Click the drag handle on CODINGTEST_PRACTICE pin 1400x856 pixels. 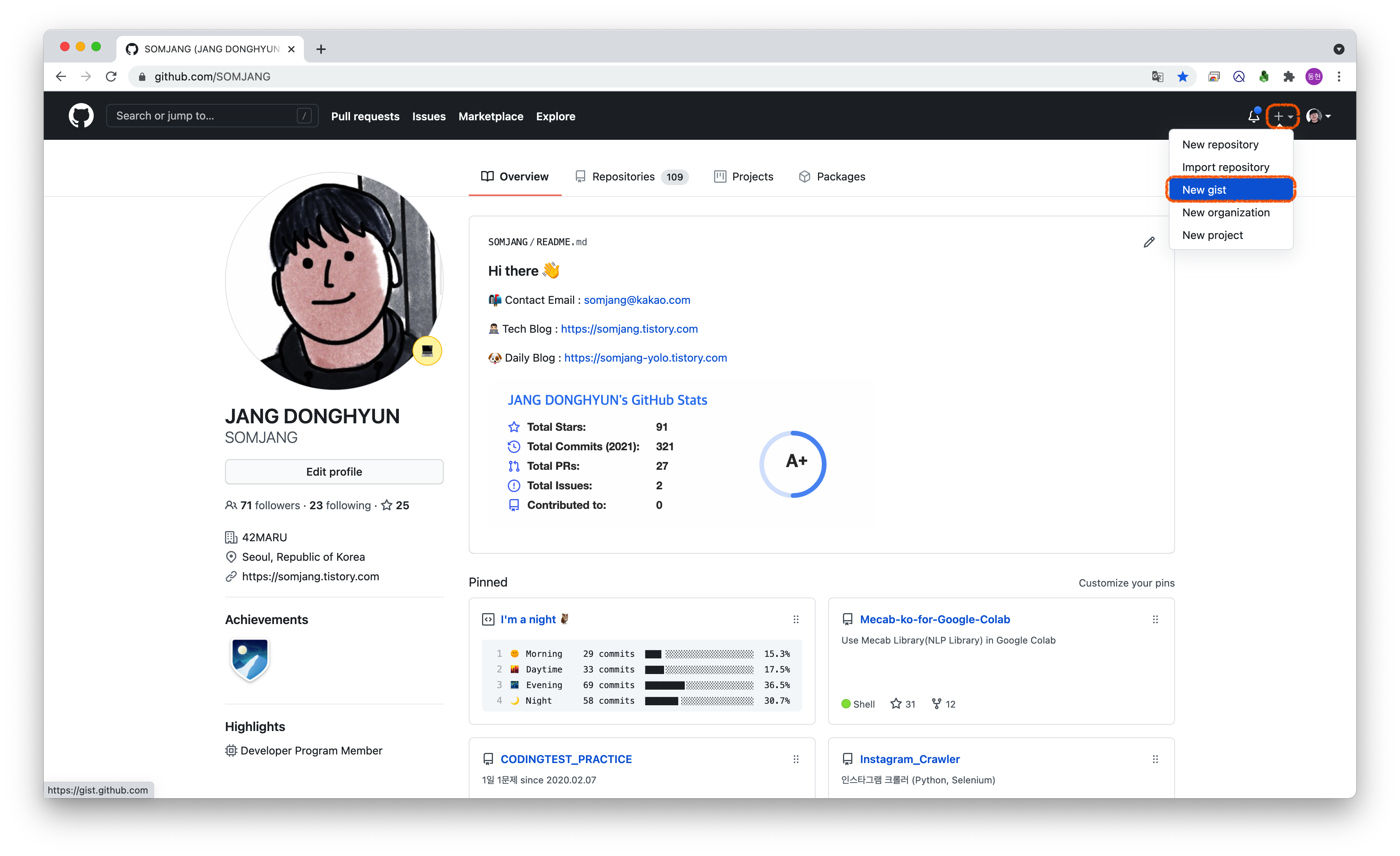click(x=795, y=759)
